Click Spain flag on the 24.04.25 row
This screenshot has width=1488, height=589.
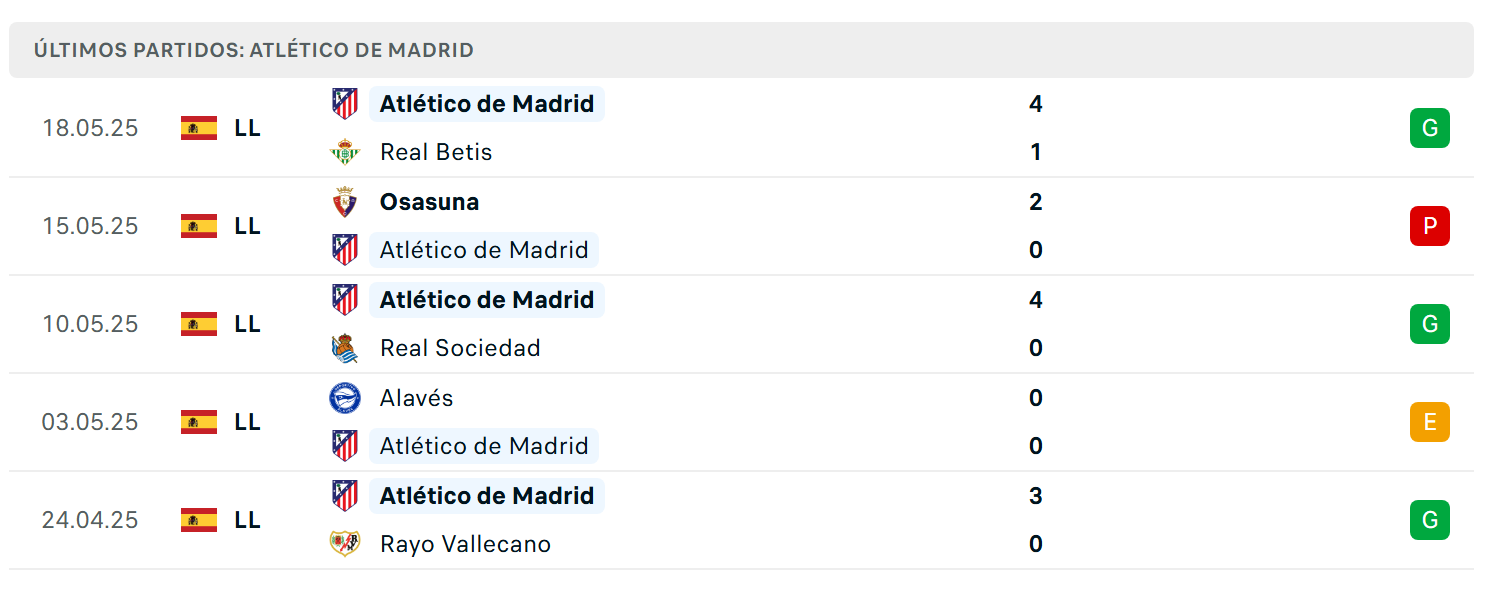click(199, 520)
